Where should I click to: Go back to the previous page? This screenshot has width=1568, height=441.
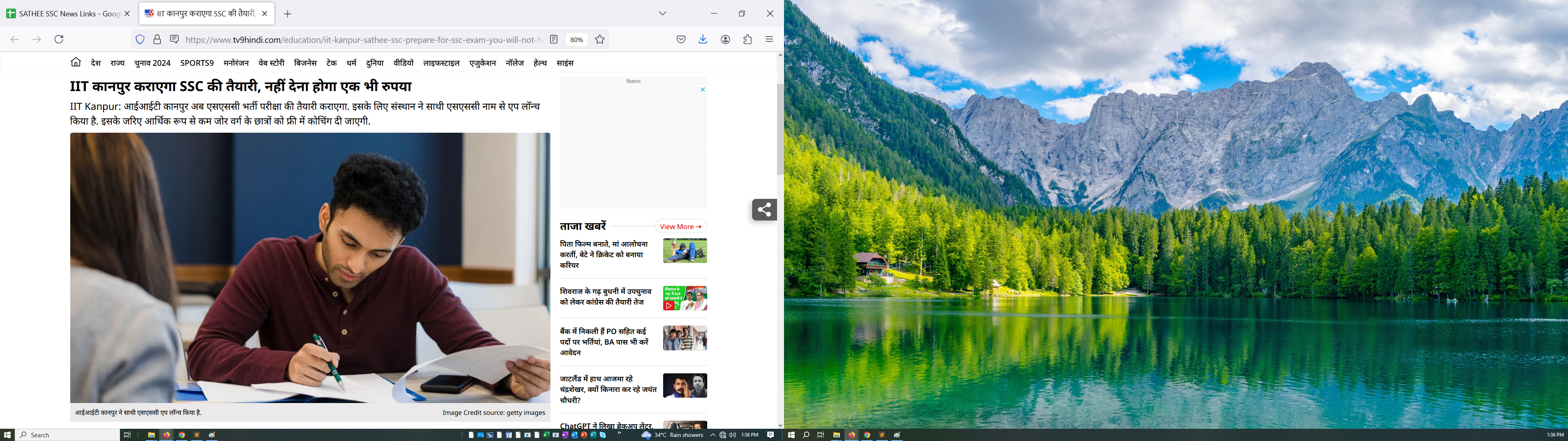(15, 39)
